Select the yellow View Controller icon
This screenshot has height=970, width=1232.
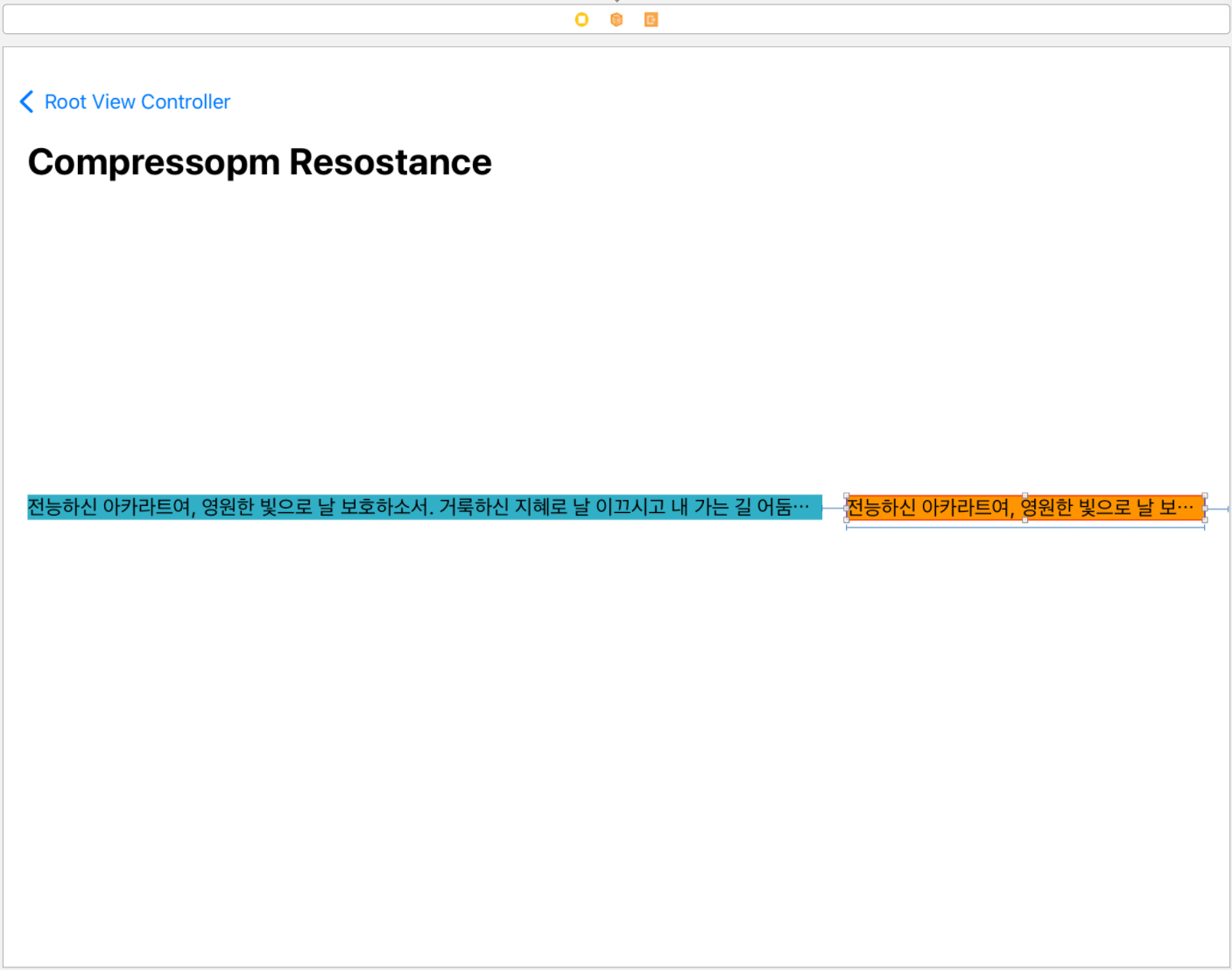(x=581, y=19)
